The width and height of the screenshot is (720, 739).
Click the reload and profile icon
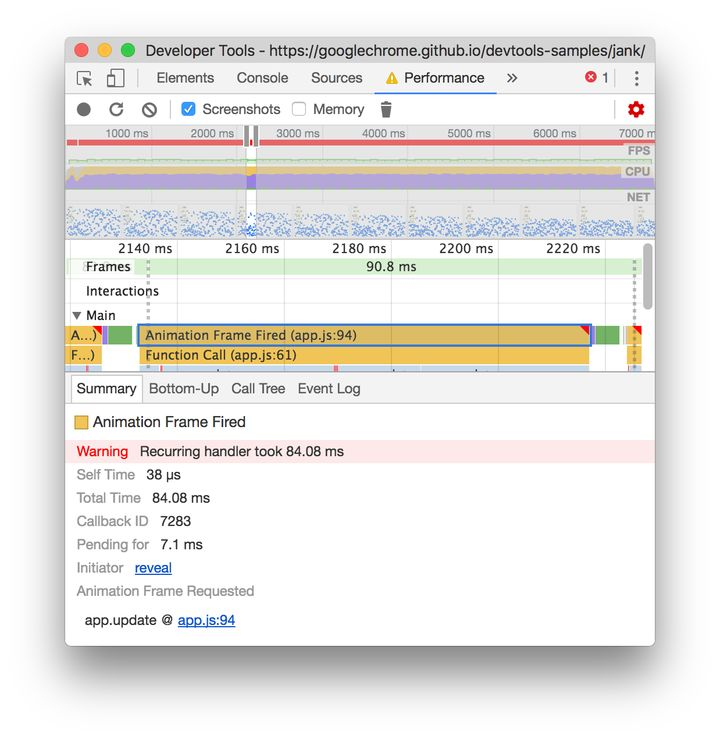(x=116, y=109)
